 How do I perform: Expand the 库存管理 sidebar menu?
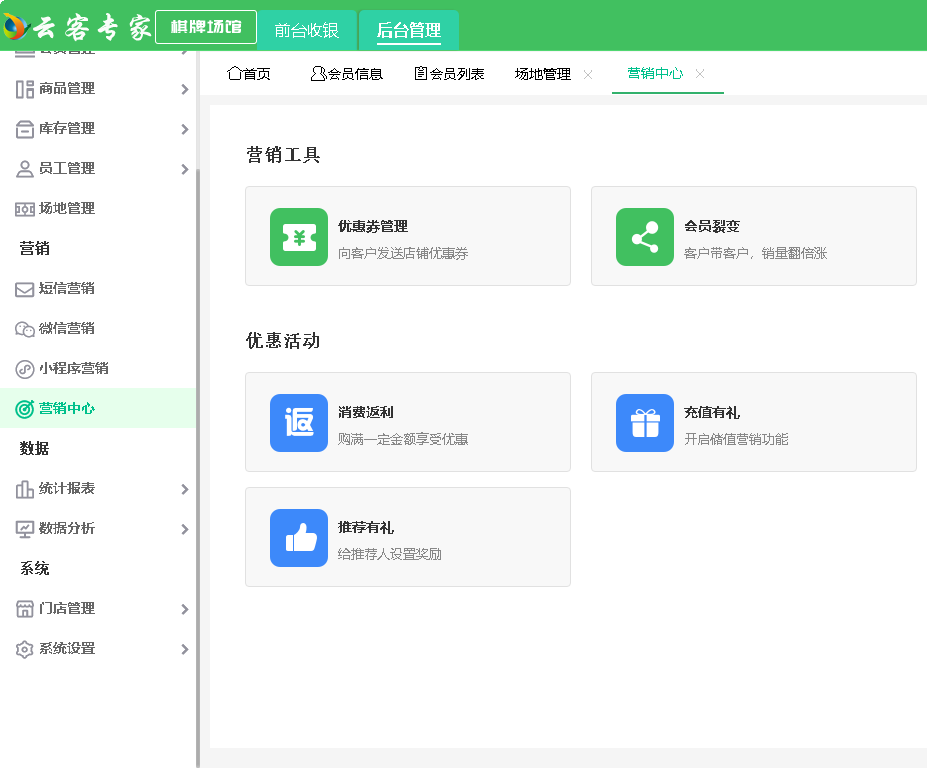(184, 129)
